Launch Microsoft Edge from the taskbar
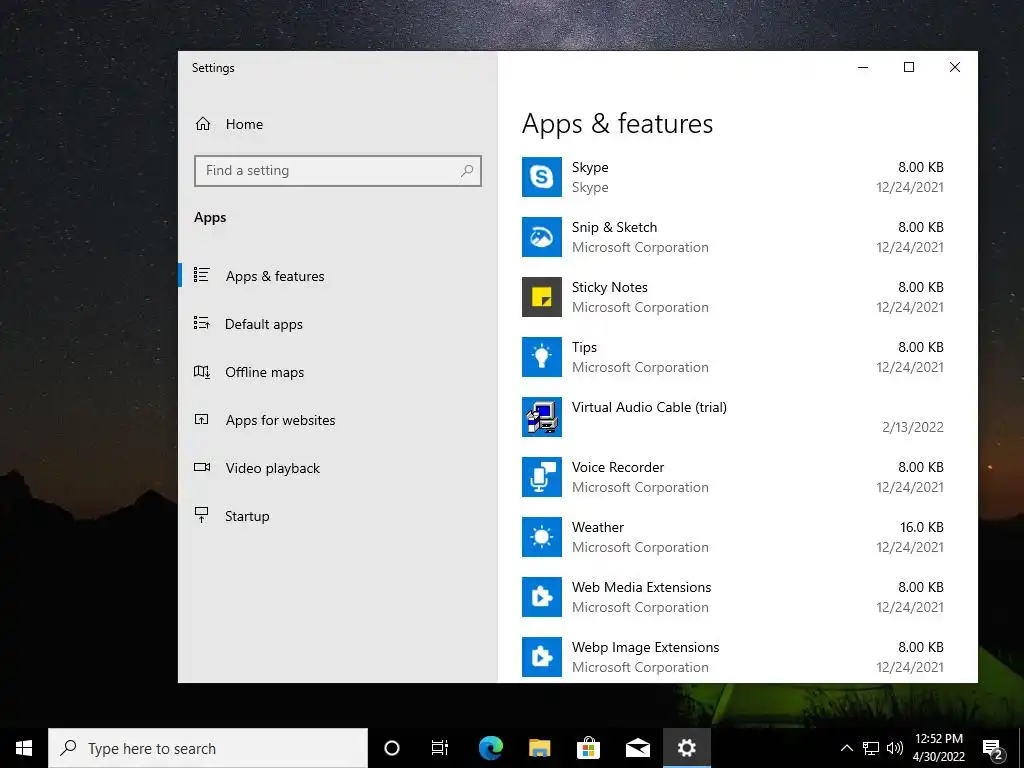 click(x=490, y=748)
